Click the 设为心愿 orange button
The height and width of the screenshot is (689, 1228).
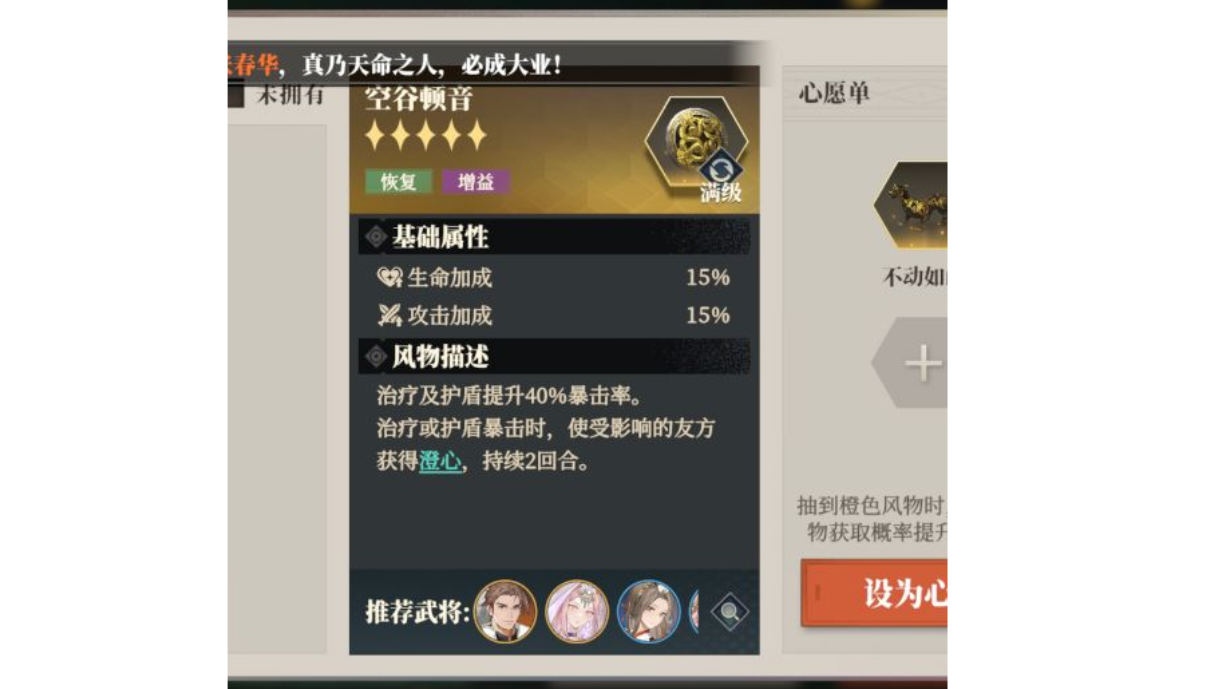[x=874, y=593]
